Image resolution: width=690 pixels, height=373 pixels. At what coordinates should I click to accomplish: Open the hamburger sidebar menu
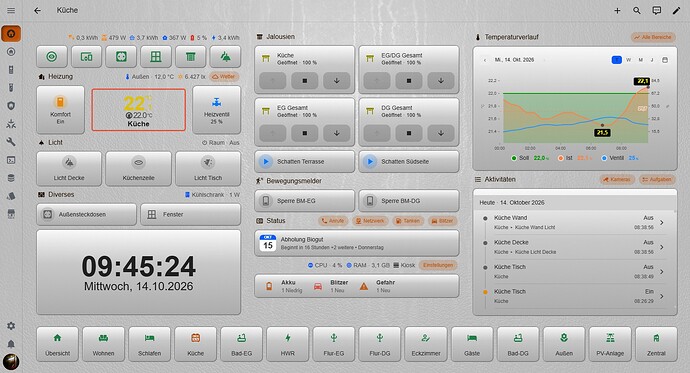[11, 11]
